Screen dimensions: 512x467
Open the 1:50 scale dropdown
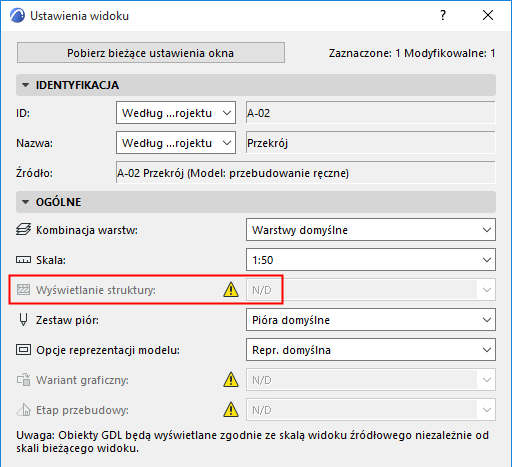coord(371,260)
